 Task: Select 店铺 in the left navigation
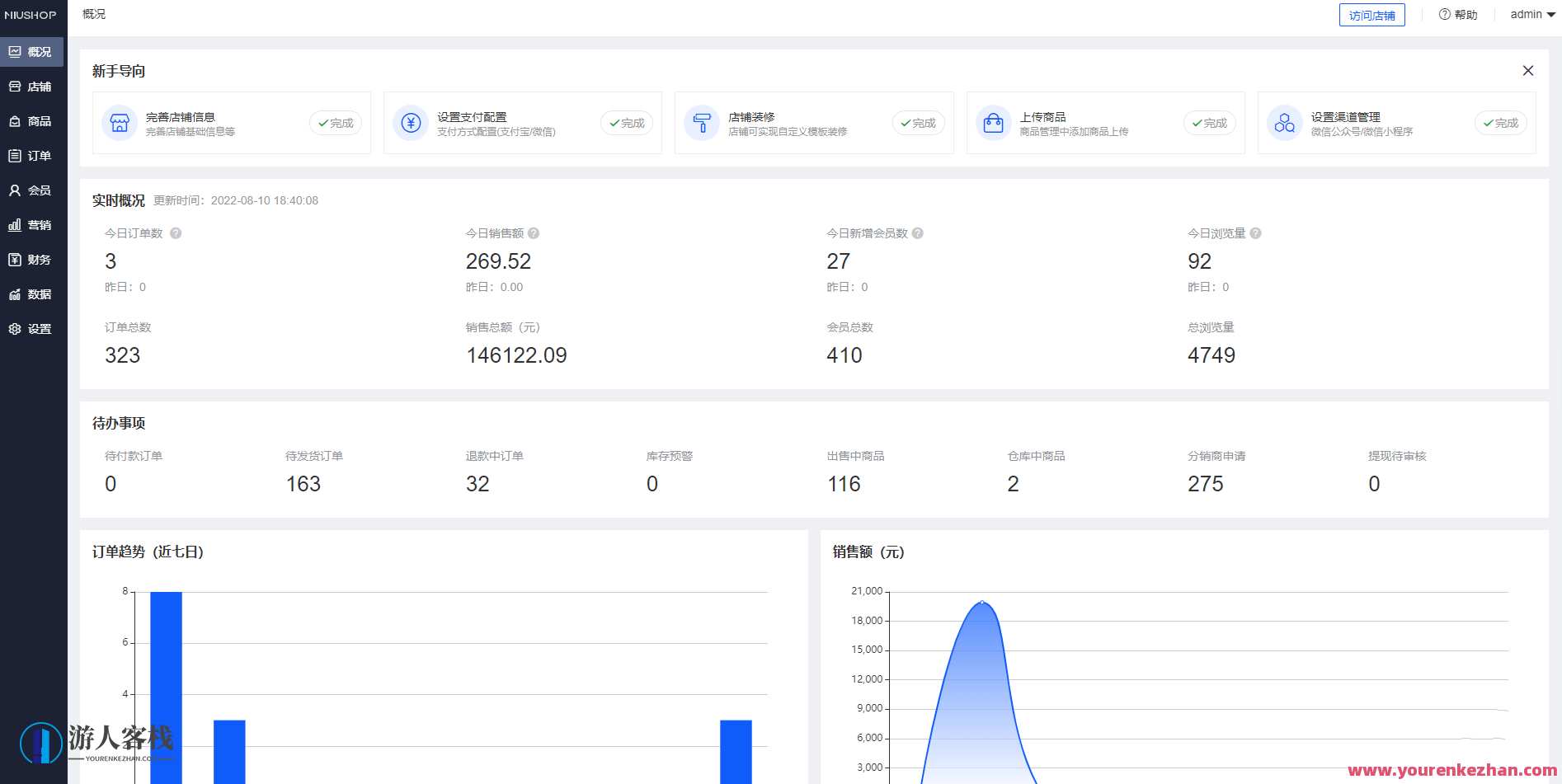[33, 86]
